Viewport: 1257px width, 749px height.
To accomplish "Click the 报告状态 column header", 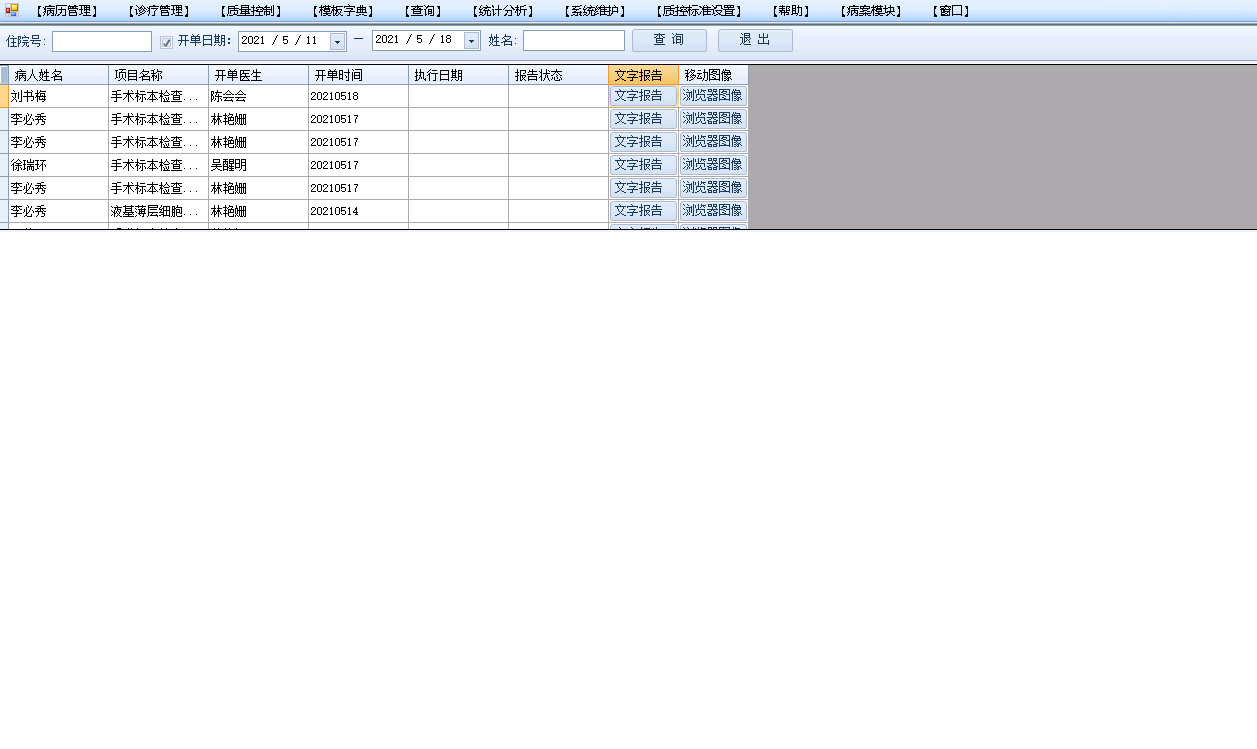I will point(559,75).
